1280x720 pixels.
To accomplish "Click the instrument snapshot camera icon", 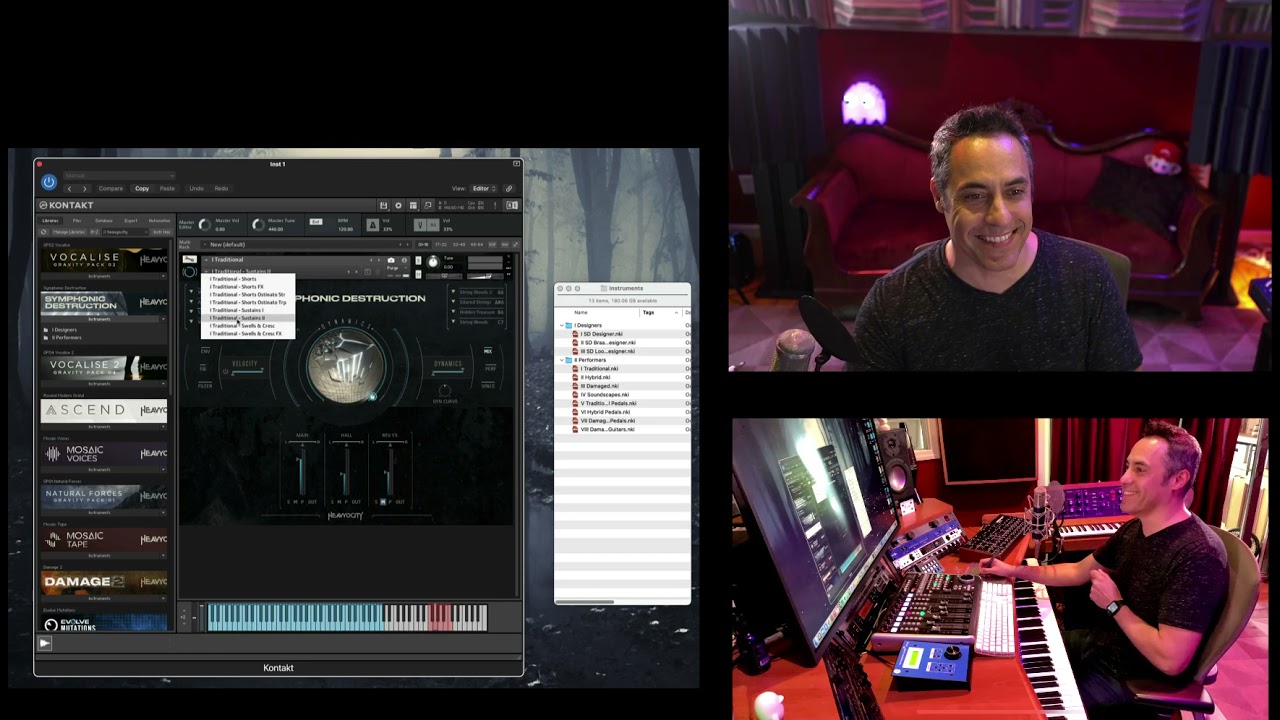I will click(x=391, y=260).
